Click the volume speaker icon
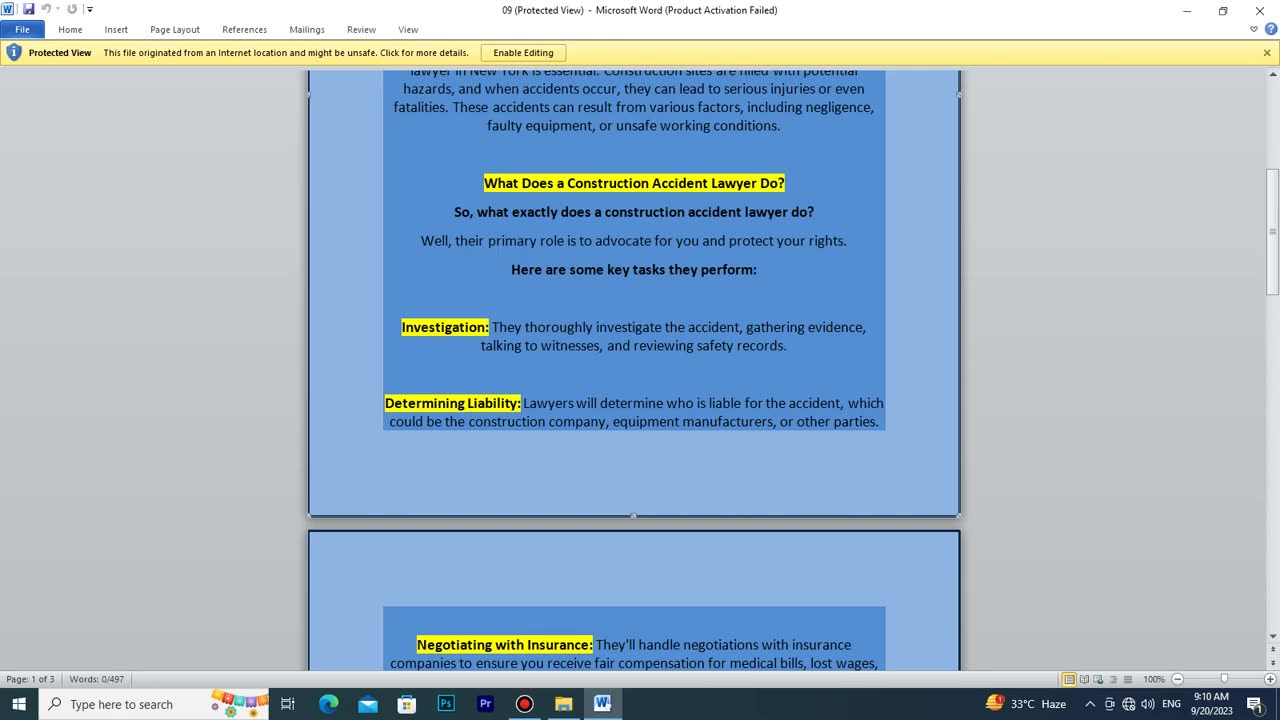This screenshot has height=720, width=1280. [1147, 704]
